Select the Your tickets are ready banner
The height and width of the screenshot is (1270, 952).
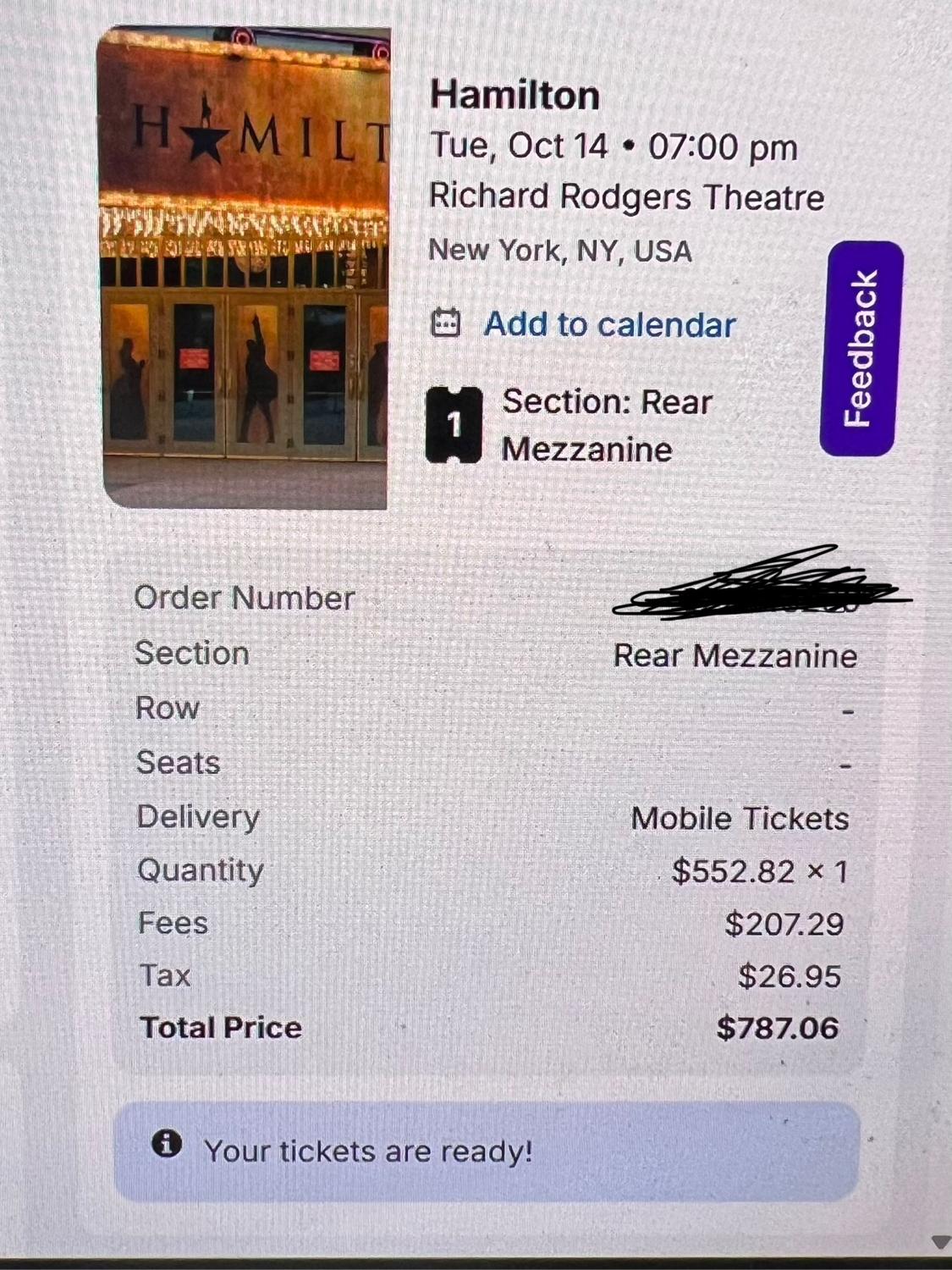point(487,1151)
